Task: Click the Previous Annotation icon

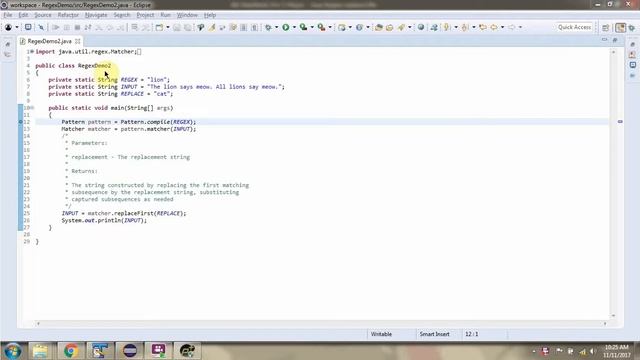Action: point(464,27)
